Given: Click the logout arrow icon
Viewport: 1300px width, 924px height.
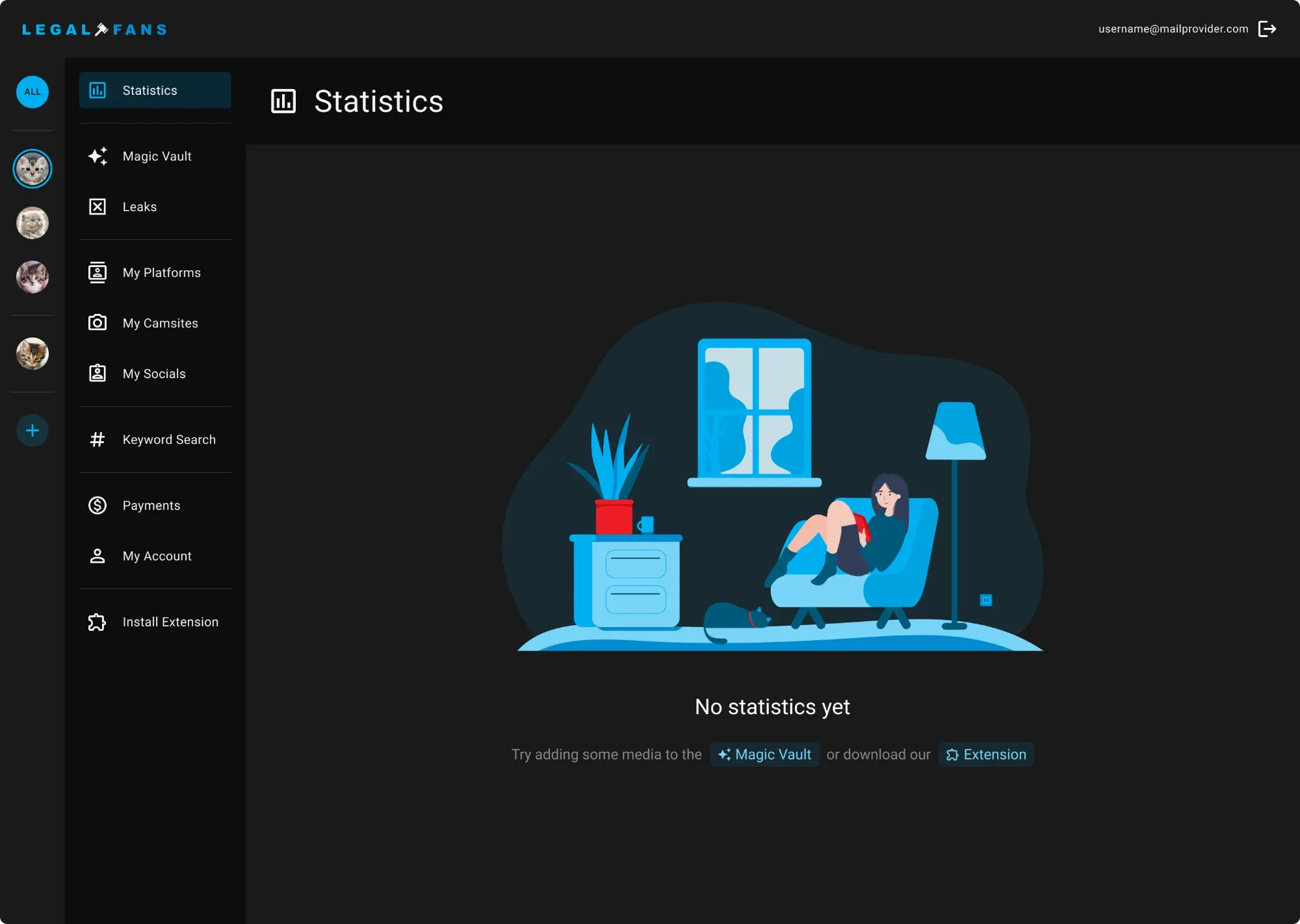Looking at the screenshot, I should pyautogui.click(x=1267, y=29).
